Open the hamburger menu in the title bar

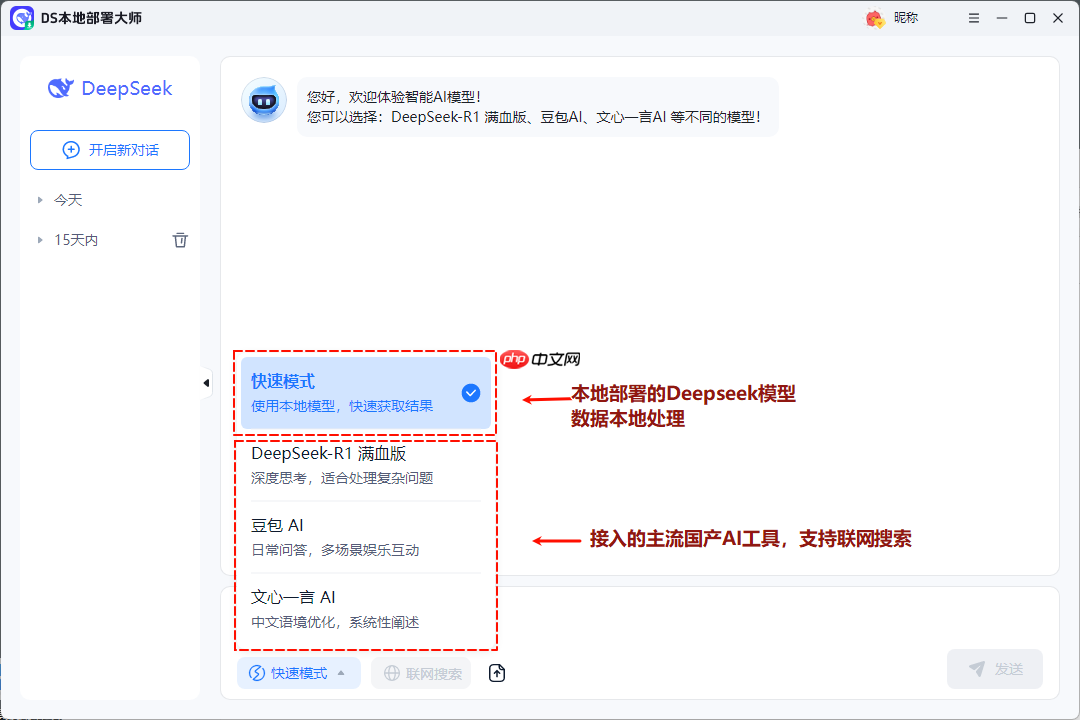tap(973, 17)
